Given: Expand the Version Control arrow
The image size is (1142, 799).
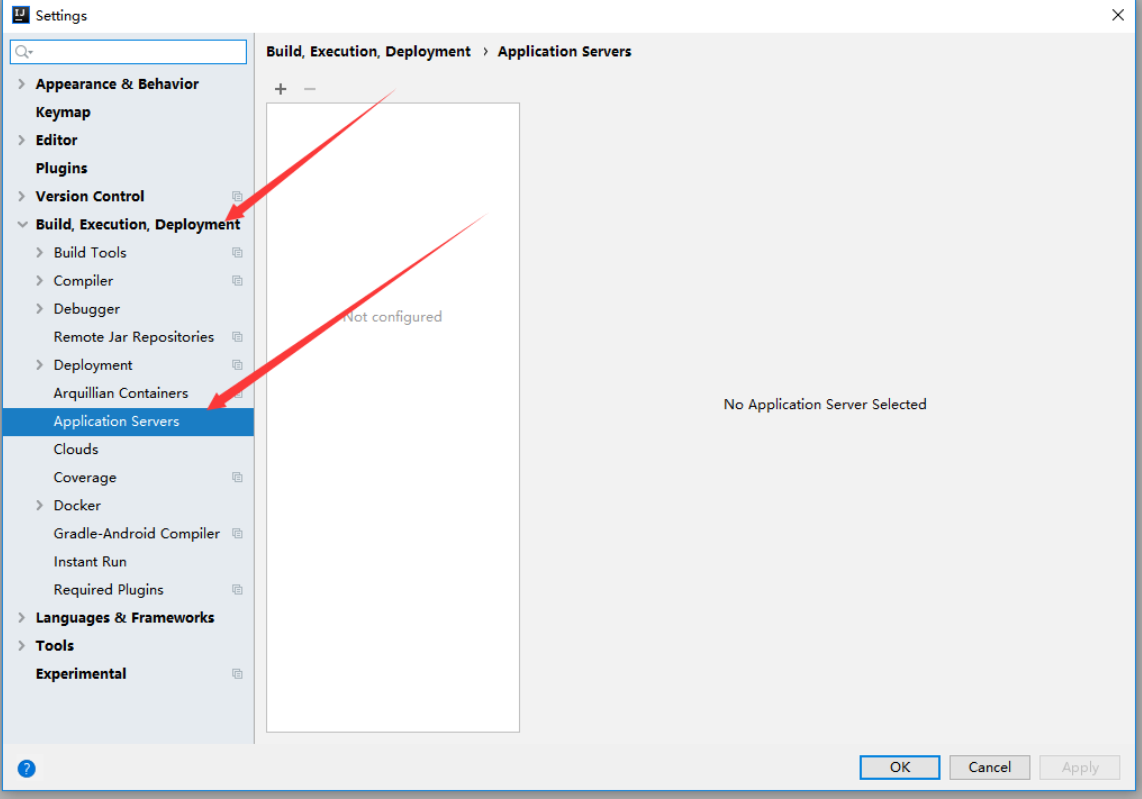Looking at the screenshot, I should 21,196.
